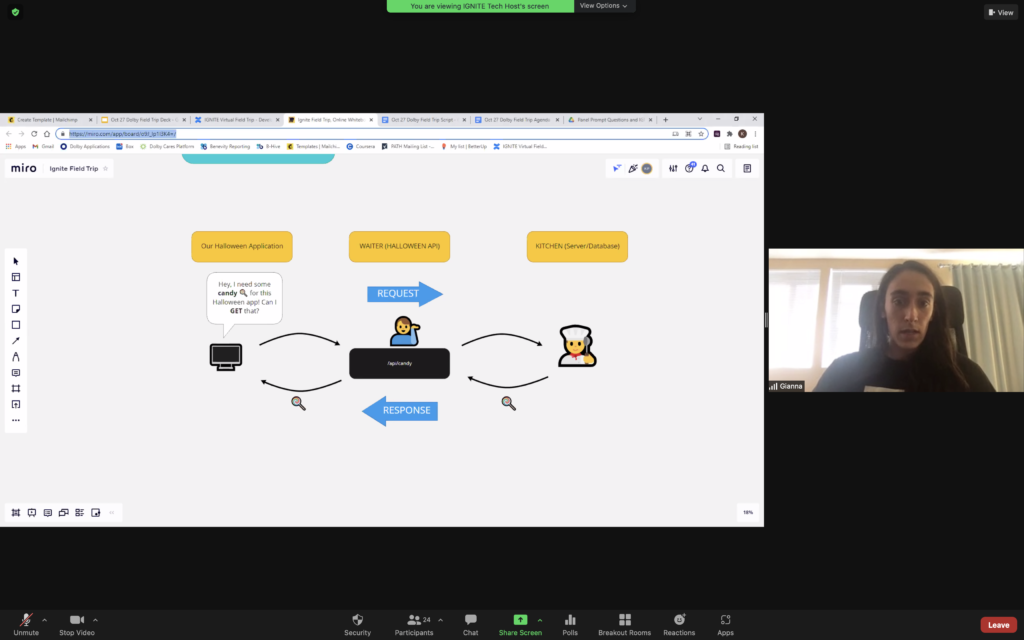Star the Ignite Field Trip board
This screenshot has width=1024, height=640.
105,168
